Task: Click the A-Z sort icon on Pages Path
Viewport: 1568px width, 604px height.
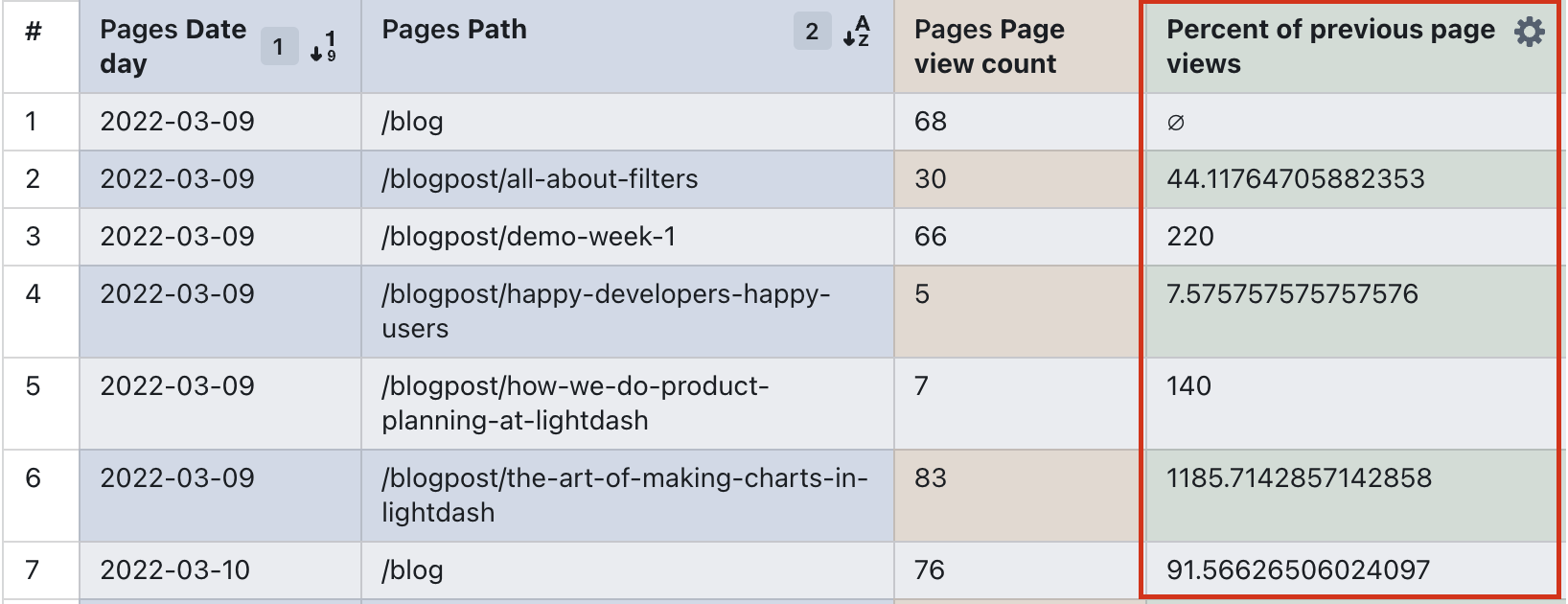Action: click(856, 32)
